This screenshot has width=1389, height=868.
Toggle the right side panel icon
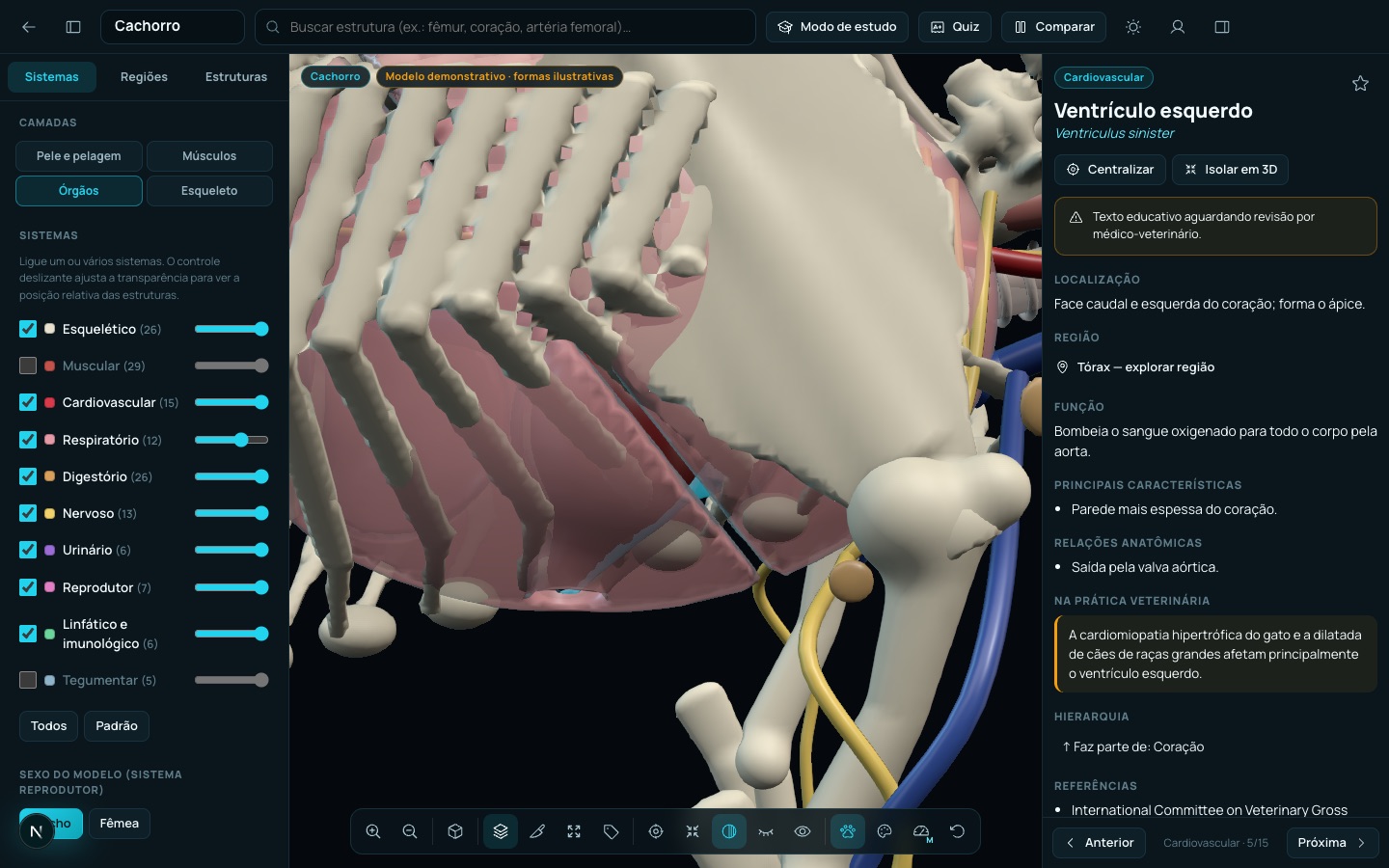[x=1222, y=27]
